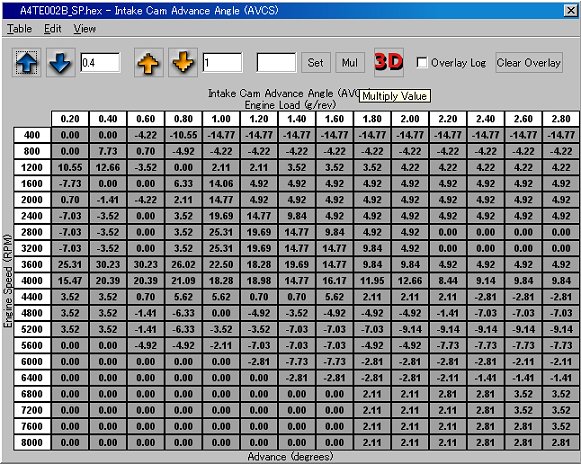Viewport: 581px width, 464px height.
Task: Click the orange up arrow coarse increment
Action: 149,63
